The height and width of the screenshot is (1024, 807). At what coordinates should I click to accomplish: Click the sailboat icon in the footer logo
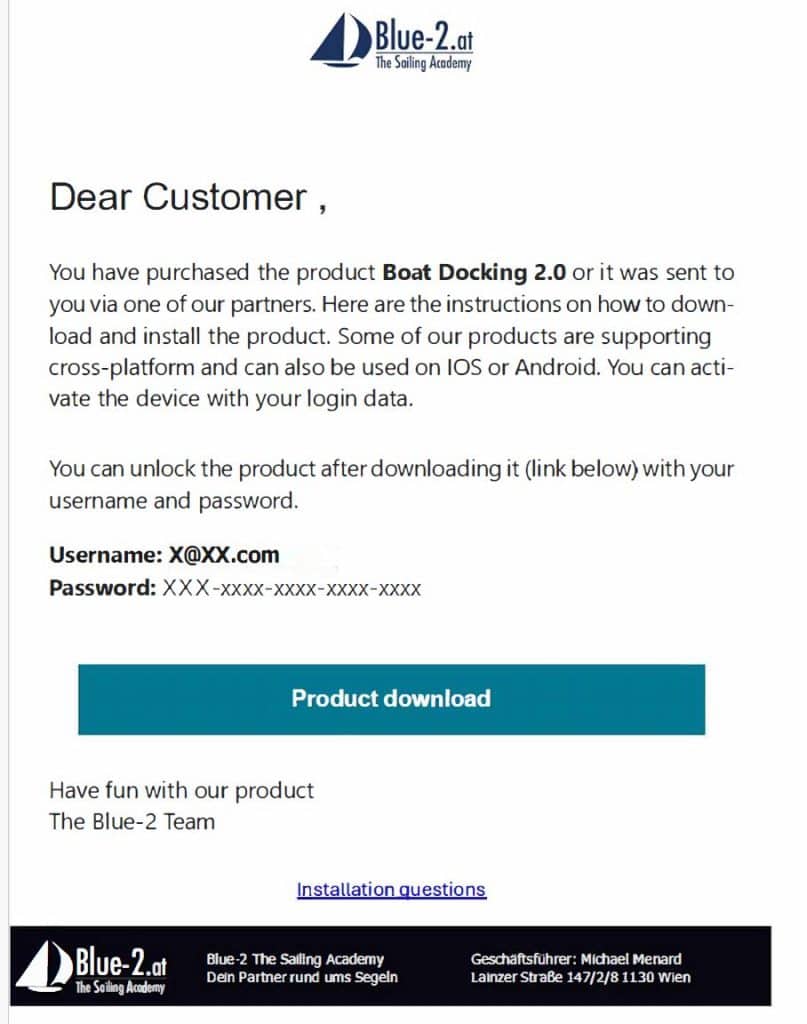click(47, 966)
